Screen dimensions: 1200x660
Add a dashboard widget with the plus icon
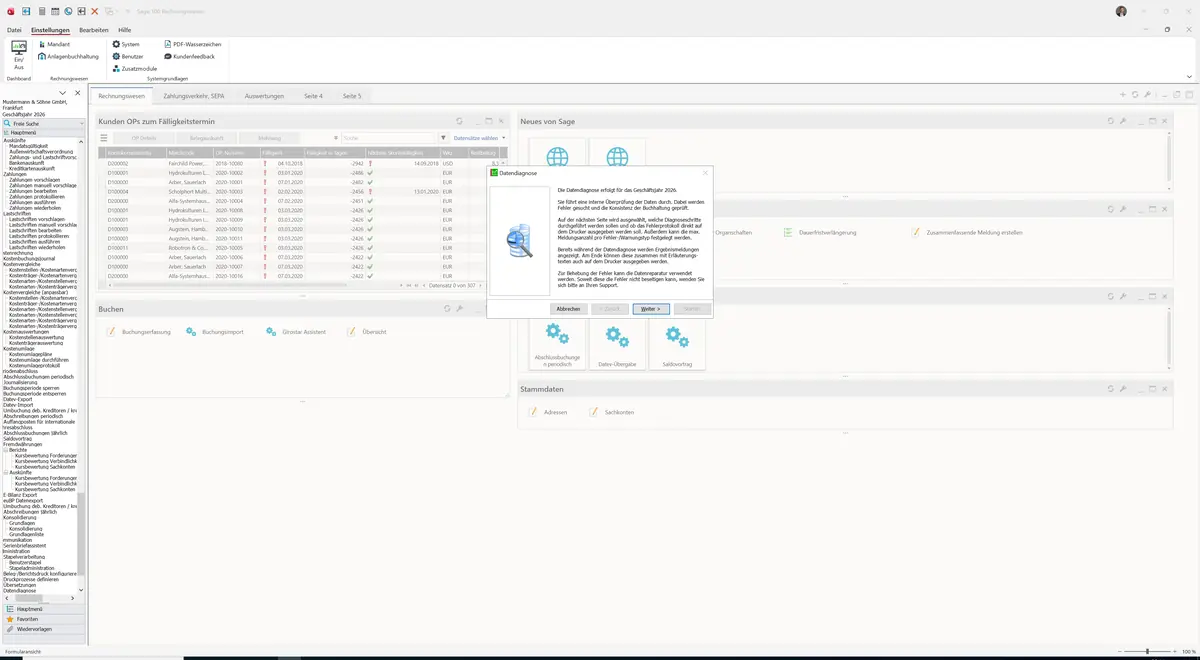click(x=1122, y=95)
